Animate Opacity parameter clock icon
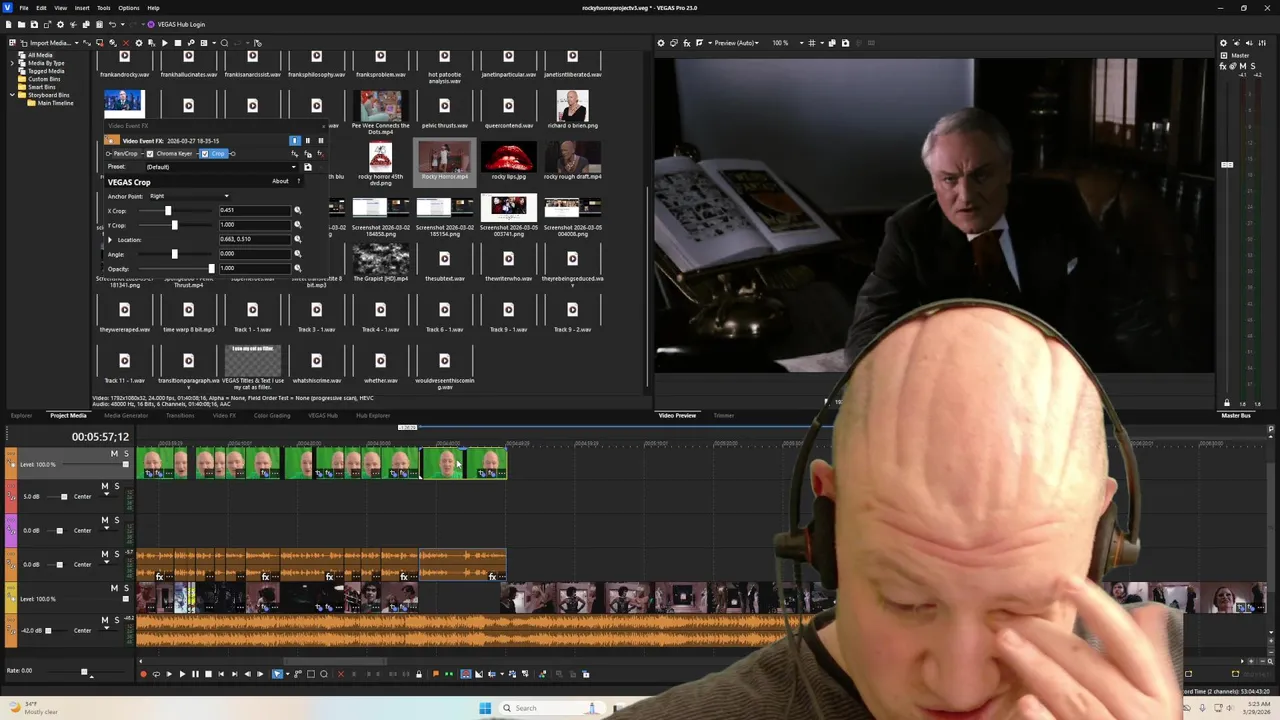This screenshot has width=1280, height=720. pyautogui.click(x=298, y=268)
